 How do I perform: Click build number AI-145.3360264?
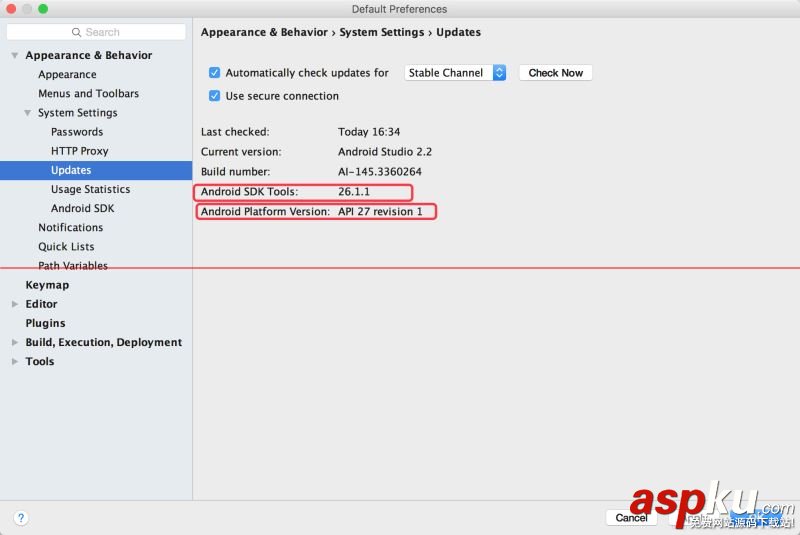point(380,172)
